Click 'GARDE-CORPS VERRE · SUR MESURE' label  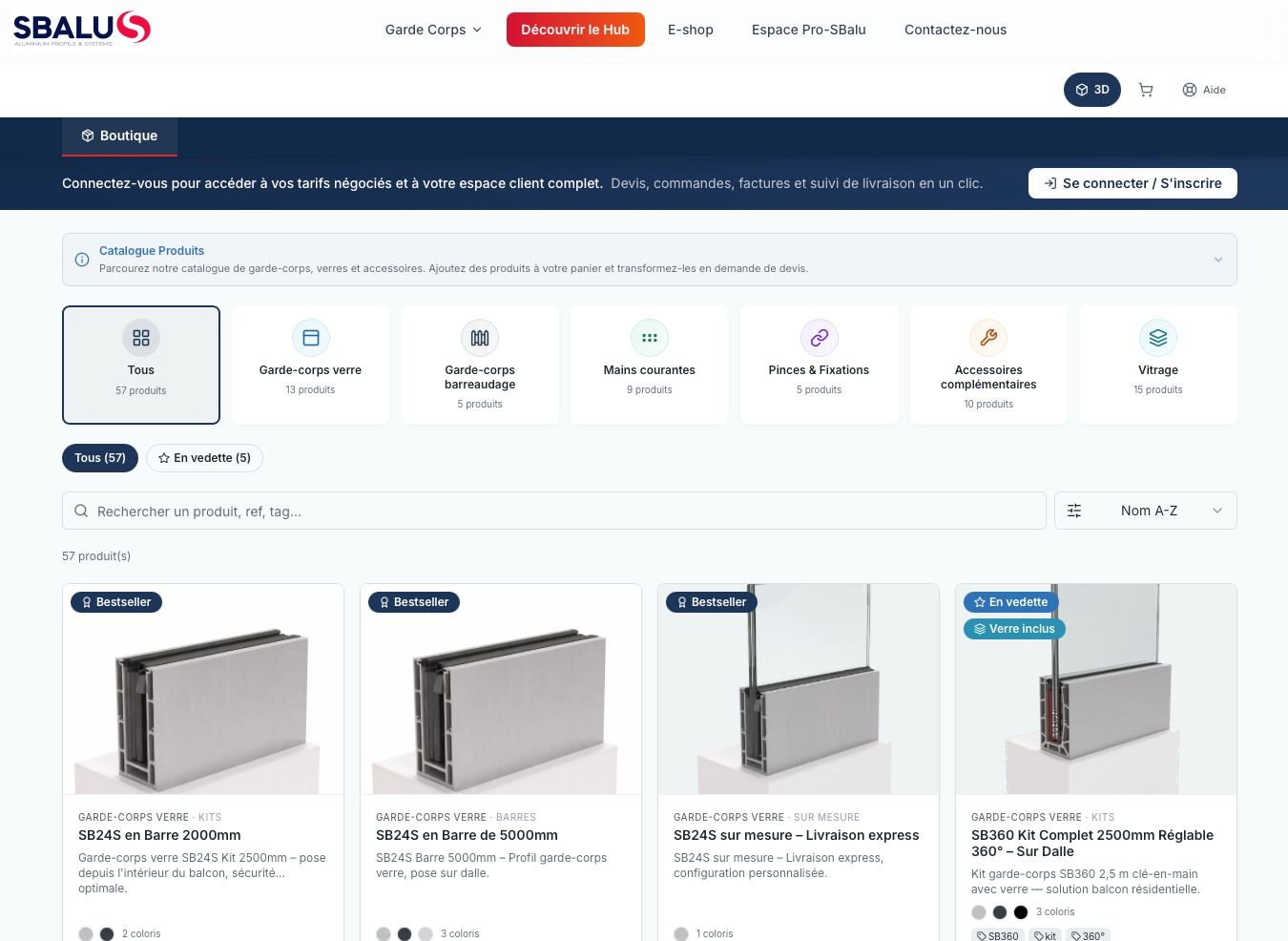click(x=767, y=817)
